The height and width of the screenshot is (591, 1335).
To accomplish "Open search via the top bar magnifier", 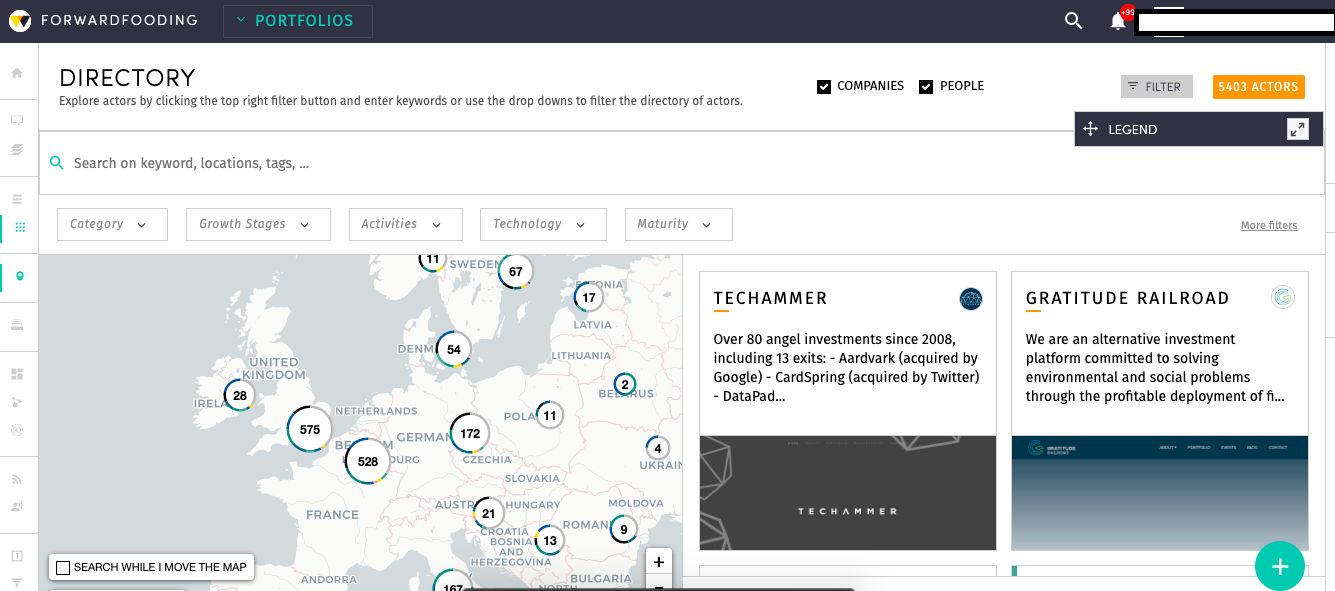I will (x=1073, y=21).
